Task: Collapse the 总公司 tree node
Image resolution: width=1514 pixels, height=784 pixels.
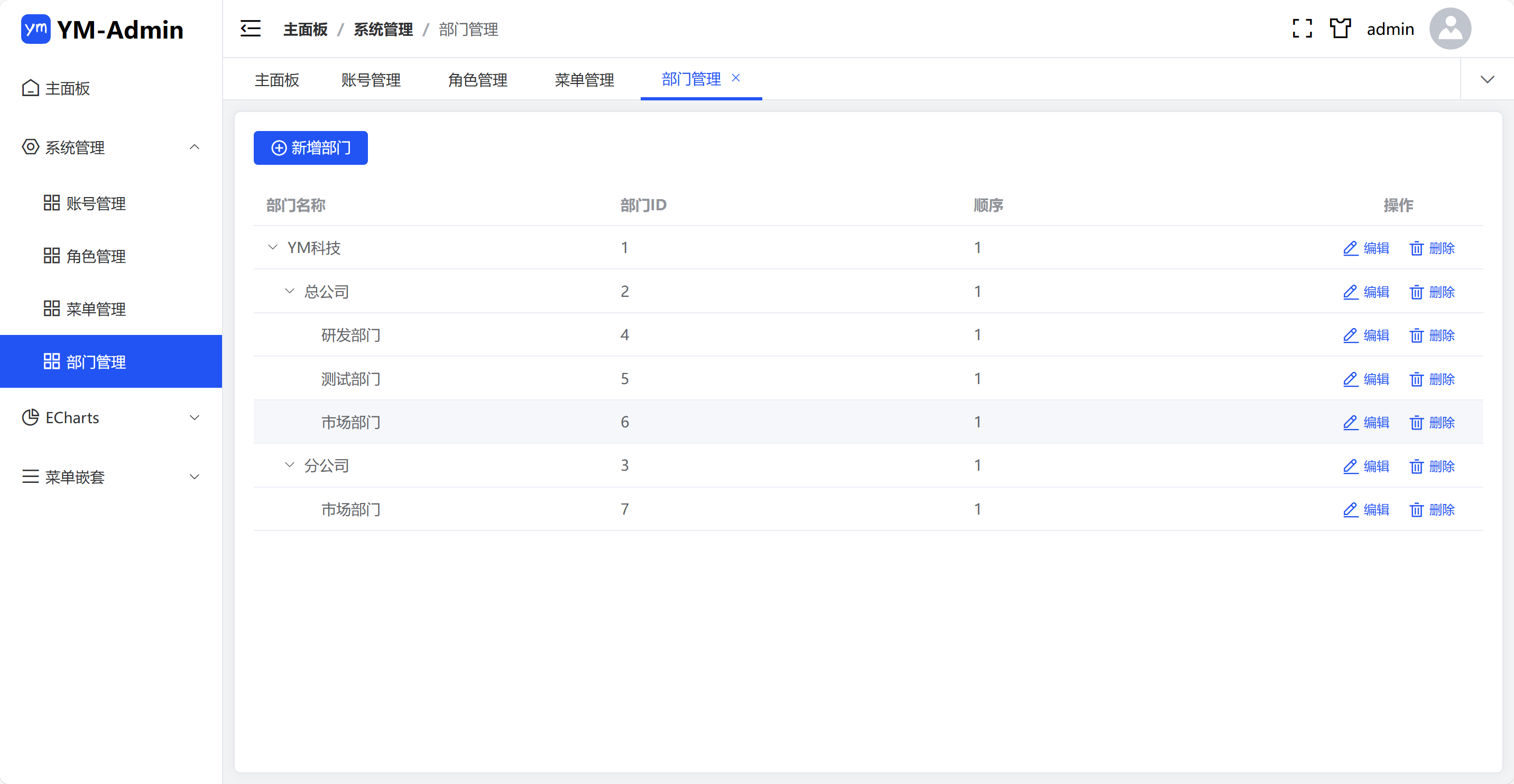Action: [x=289, y=291]
